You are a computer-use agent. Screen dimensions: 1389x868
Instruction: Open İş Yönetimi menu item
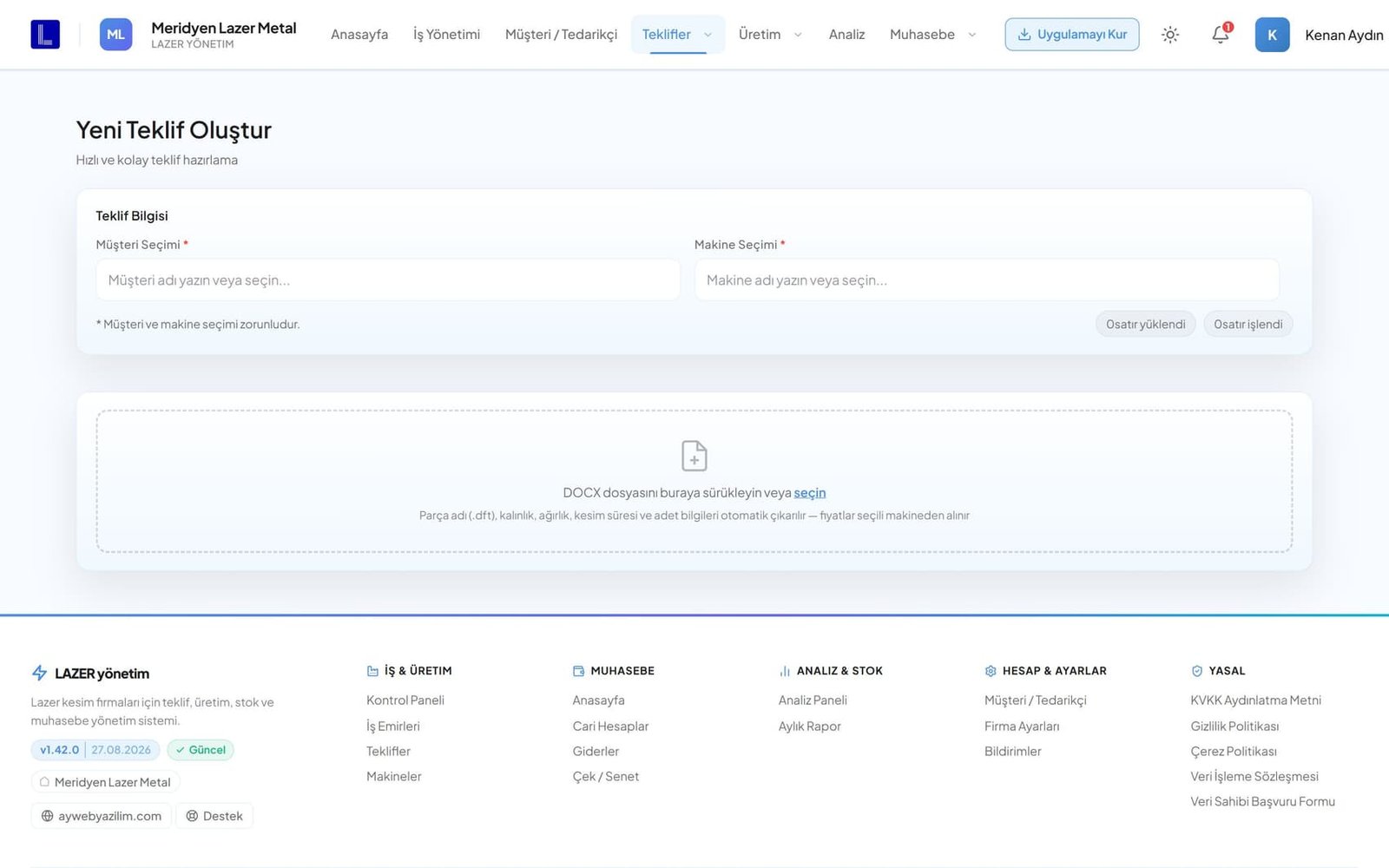(x=446, y=35)
